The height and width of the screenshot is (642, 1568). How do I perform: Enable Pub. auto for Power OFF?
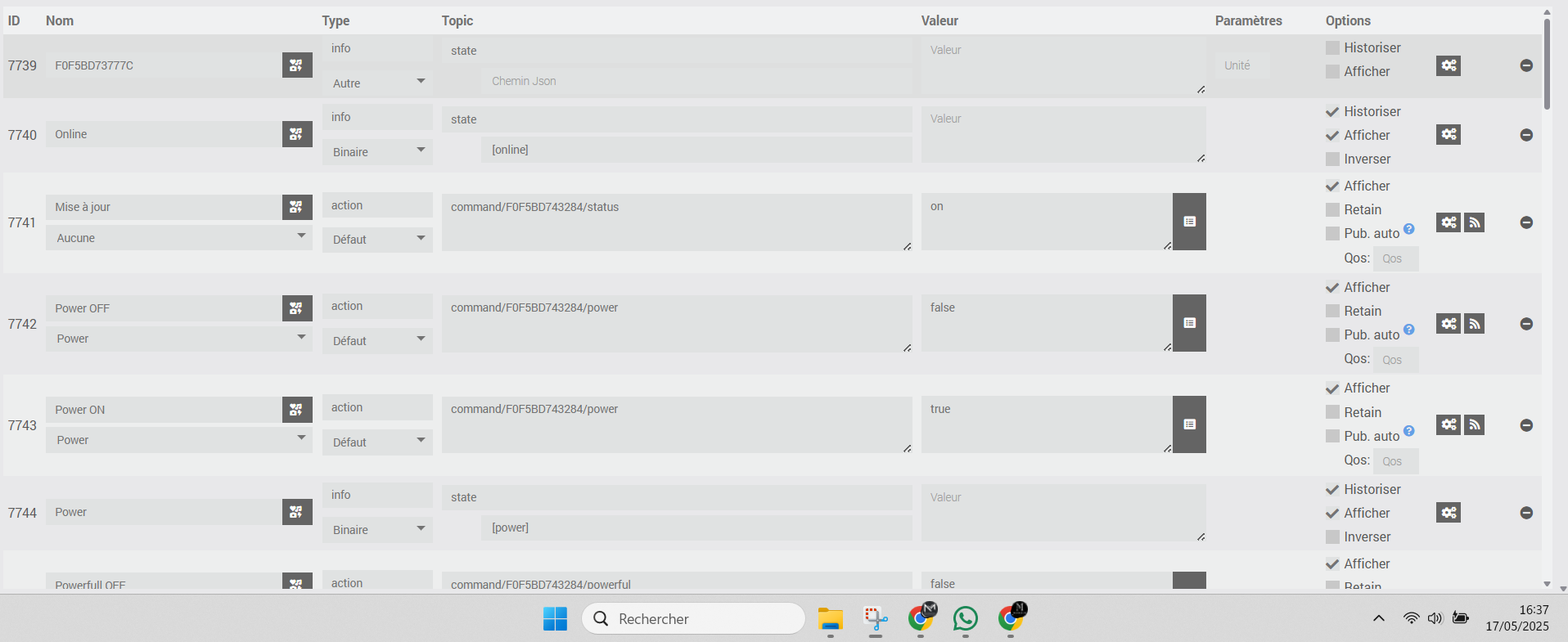pyautogui.click(x=1332, y=335)
